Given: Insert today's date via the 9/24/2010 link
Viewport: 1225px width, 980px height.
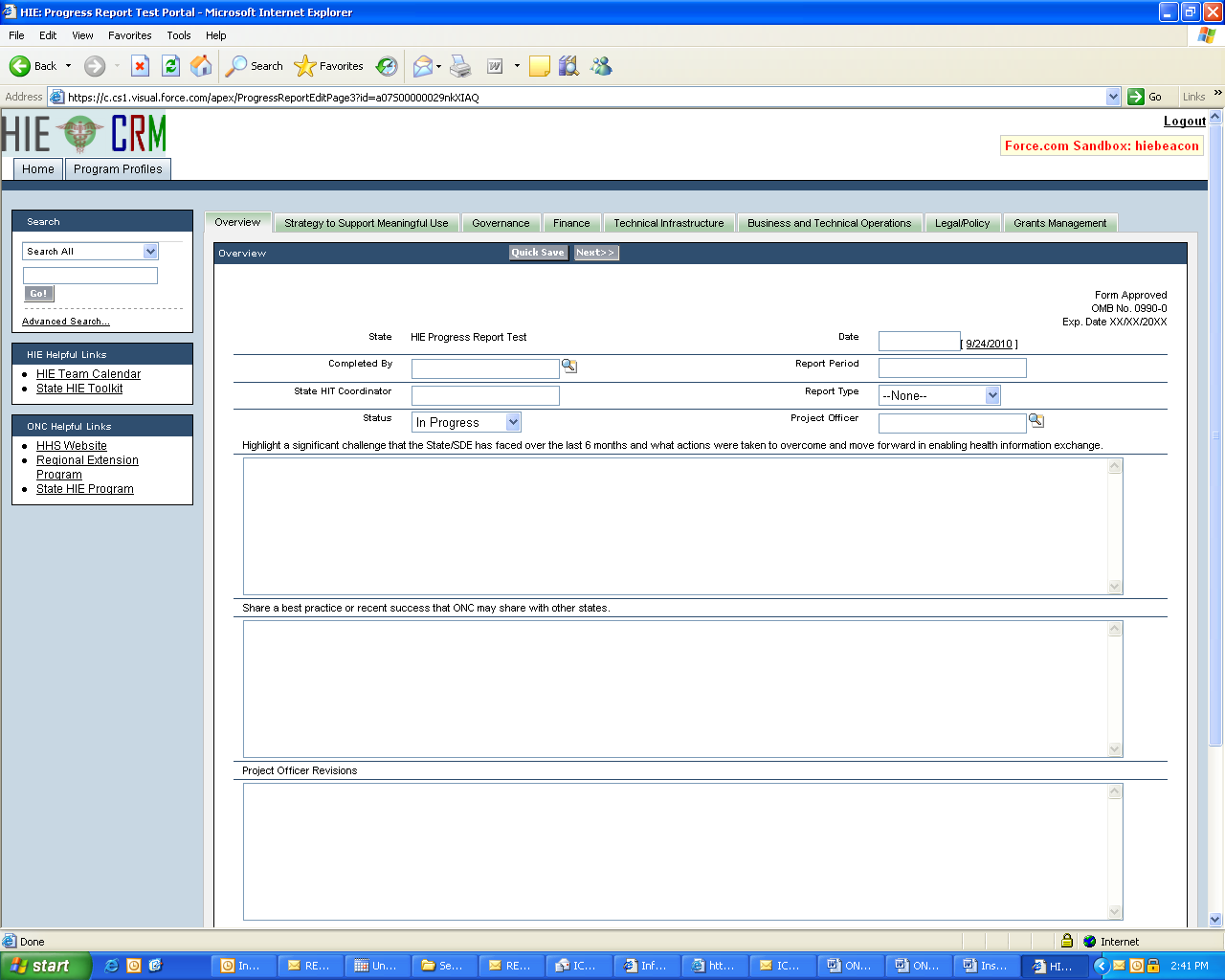Looking at the screenshot, I should tap(989, 344).
